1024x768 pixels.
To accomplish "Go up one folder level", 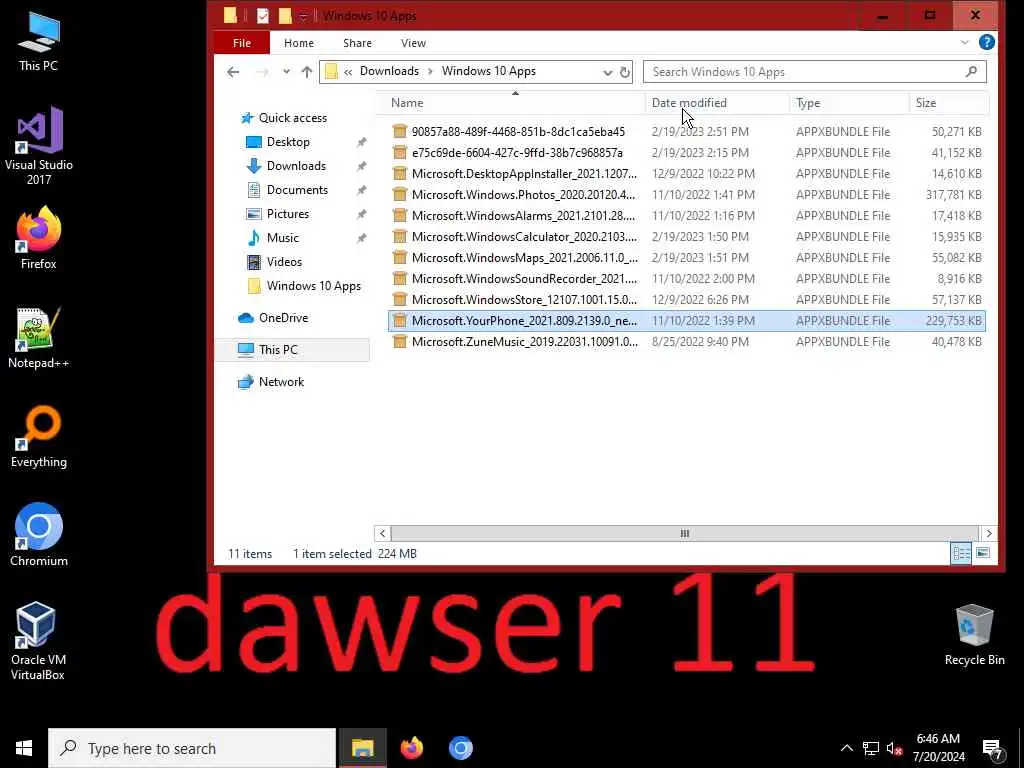I will pyautogui.click(x=306, y=72).
